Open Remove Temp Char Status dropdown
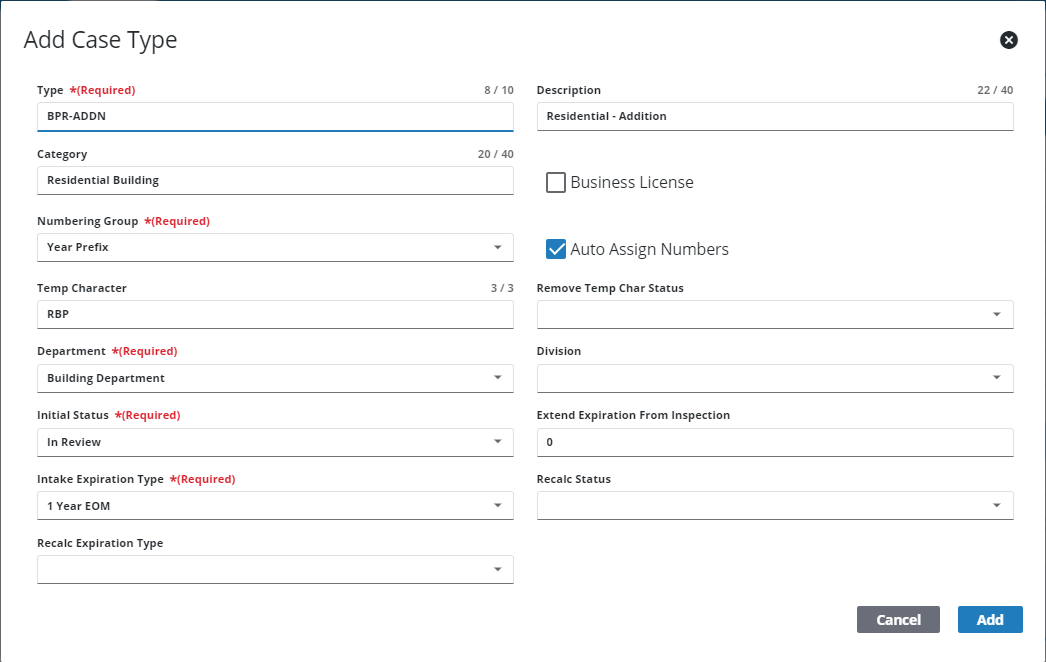 point(775,315)
